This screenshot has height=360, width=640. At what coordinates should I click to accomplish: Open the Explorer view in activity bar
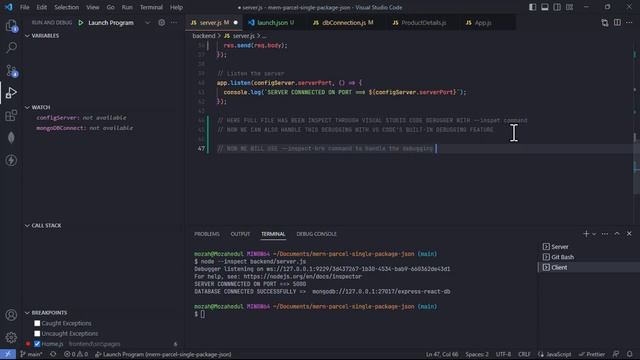click(11, 26)
